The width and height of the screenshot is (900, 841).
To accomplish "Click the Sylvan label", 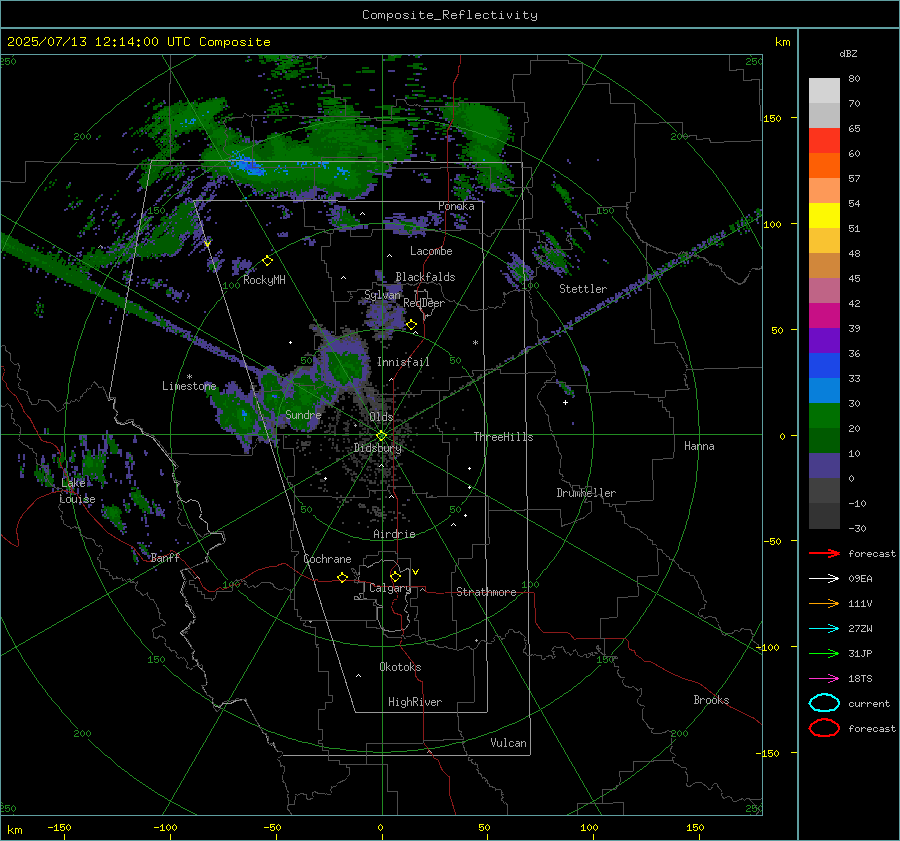I will point(382,295).
